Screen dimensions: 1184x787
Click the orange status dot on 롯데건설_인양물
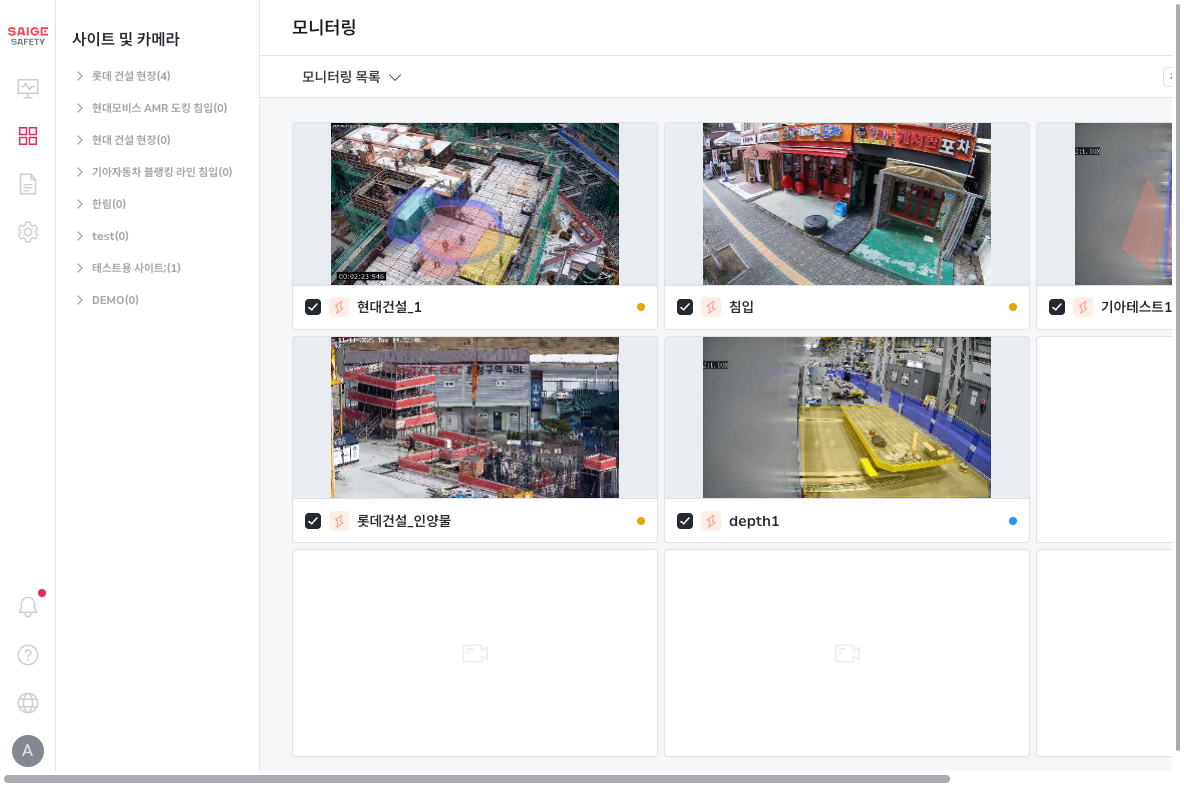pyautogui.click(x=641, y=521)
